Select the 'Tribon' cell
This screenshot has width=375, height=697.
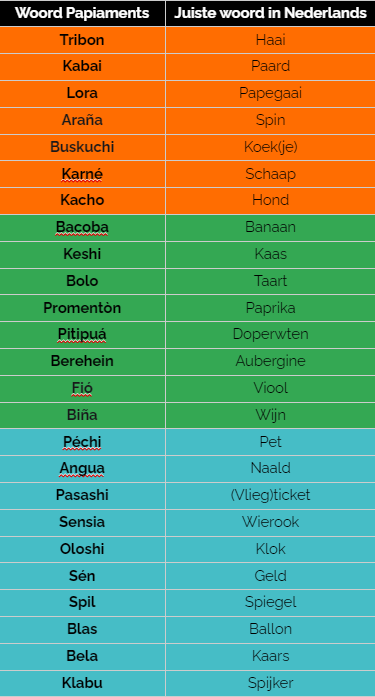click(x=82, y=40)
